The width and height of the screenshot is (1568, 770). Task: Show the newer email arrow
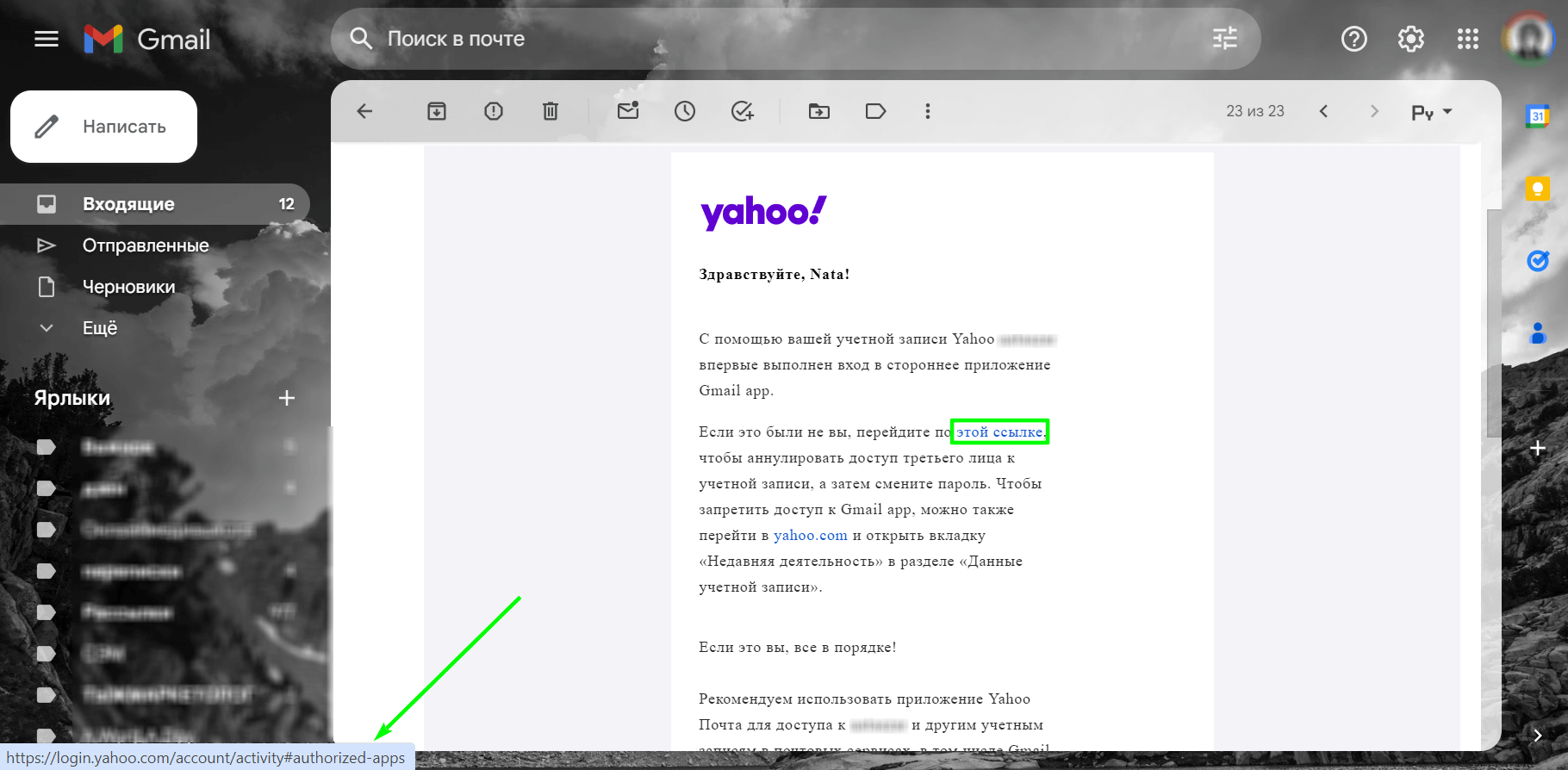pos(1324,111)
